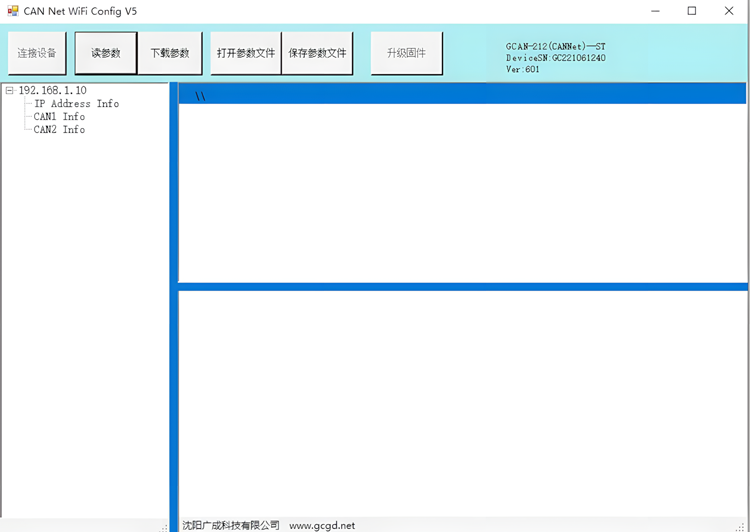The image size is (750, 532).
Task: Minimize the CAN Net WiFi Config window
Action: tap(655, 11)
